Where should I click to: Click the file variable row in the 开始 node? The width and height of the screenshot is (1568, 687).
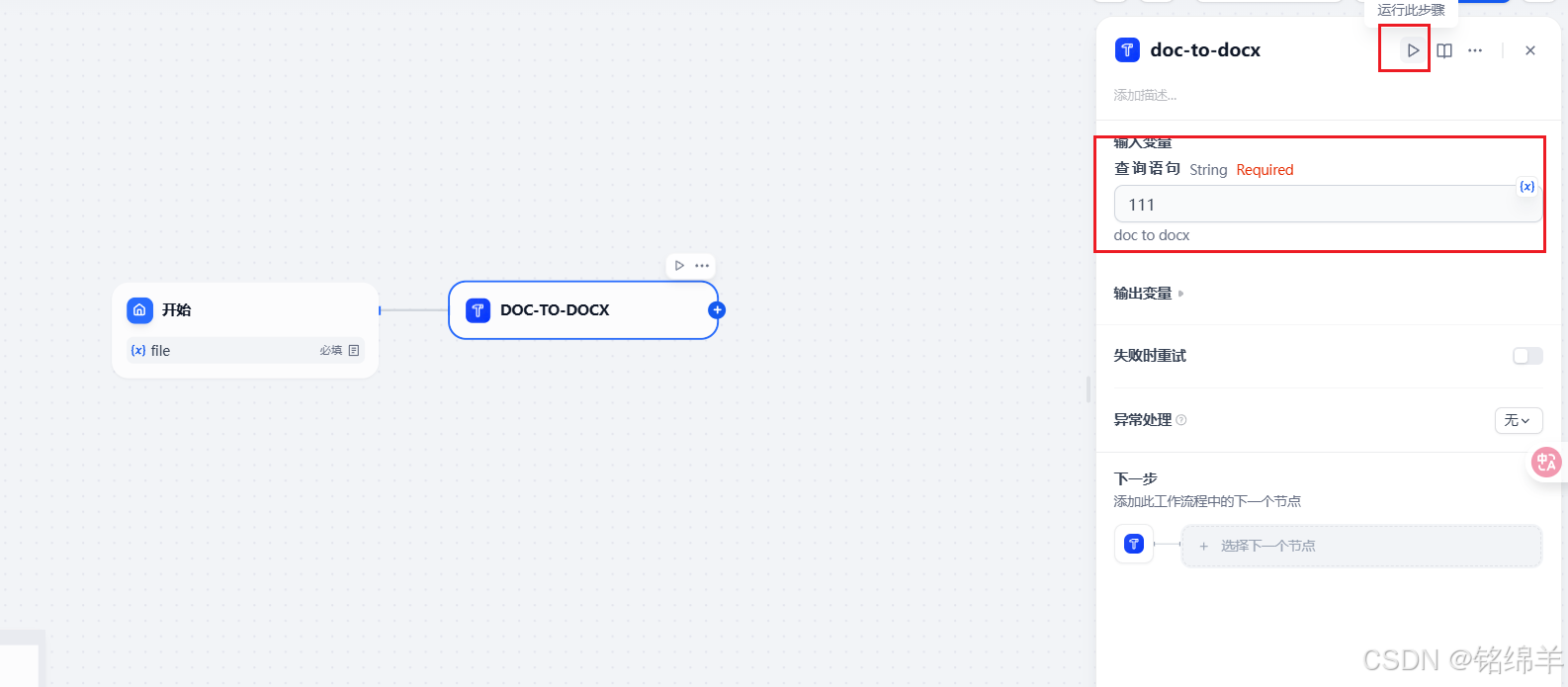(x=245, y=351)
